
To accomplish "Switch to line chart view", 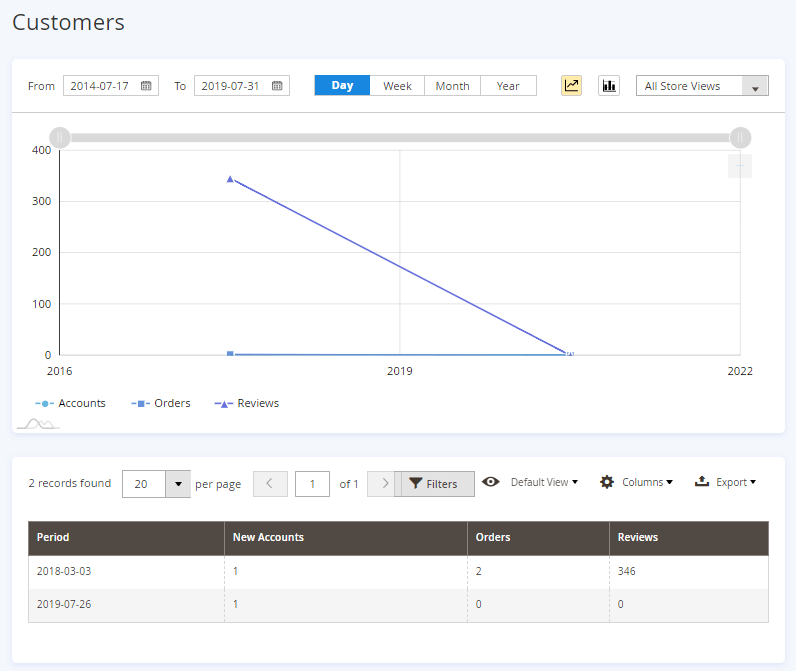I will [571, 86].
